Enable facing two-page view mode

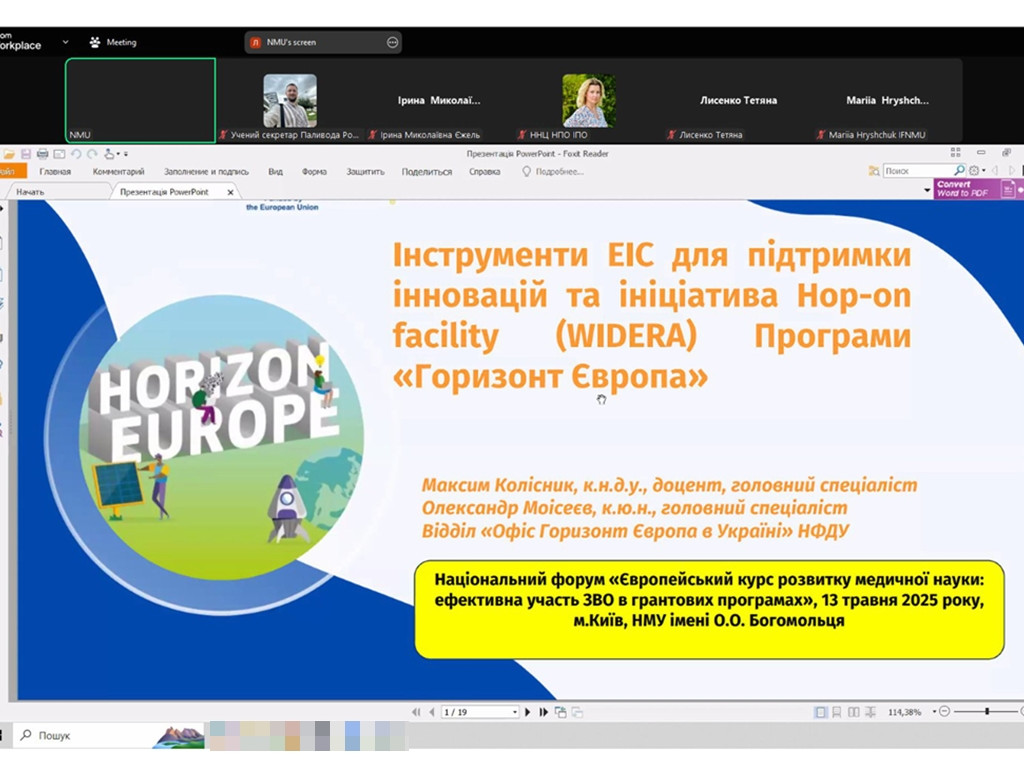pyautogui.click(x=854, y=712)
